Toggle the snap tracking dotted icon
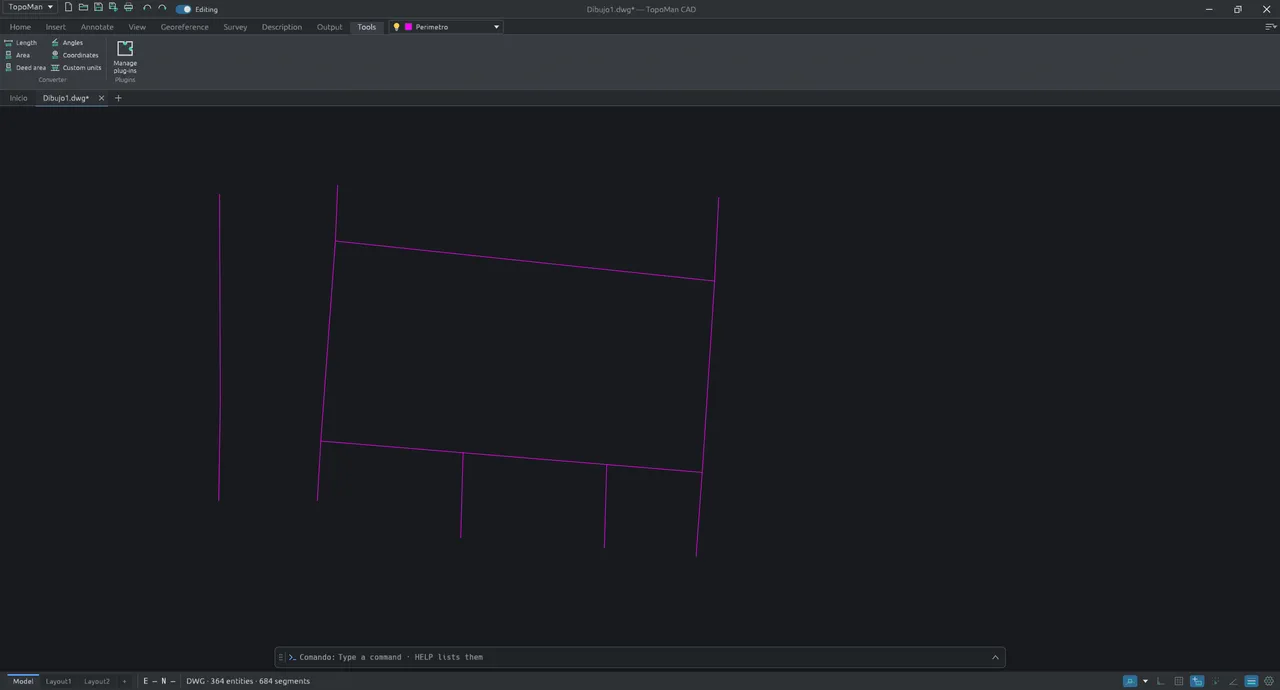The width and height of the screenshot is (1280, 690). (x=1215, y=681)
